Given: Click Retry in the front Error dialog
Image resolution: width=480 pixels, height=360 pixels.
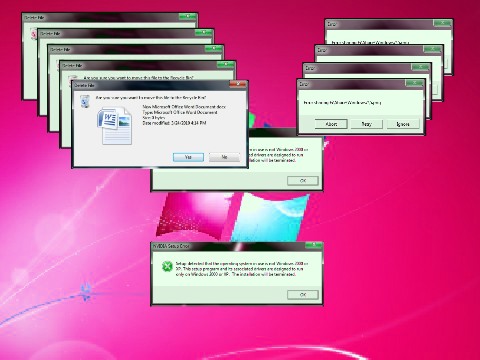Looking at the screenshot, I should 367,124.
